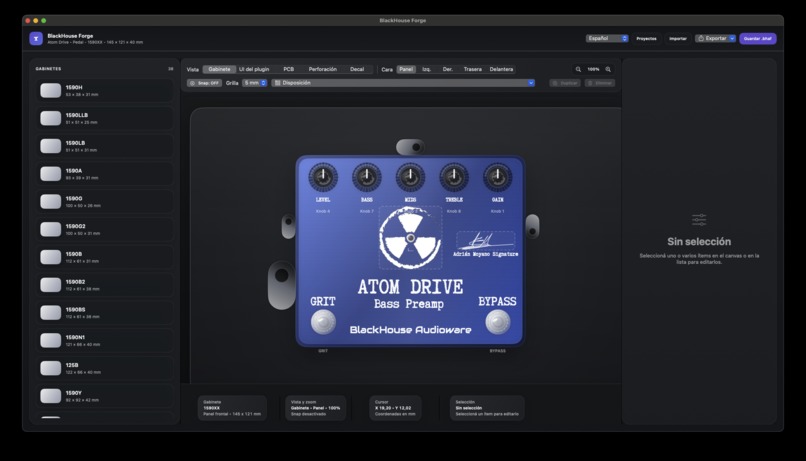Choose the 1590Y enclosure in the list
Viewport: 806px width, 461px height.
click(104, 396)
